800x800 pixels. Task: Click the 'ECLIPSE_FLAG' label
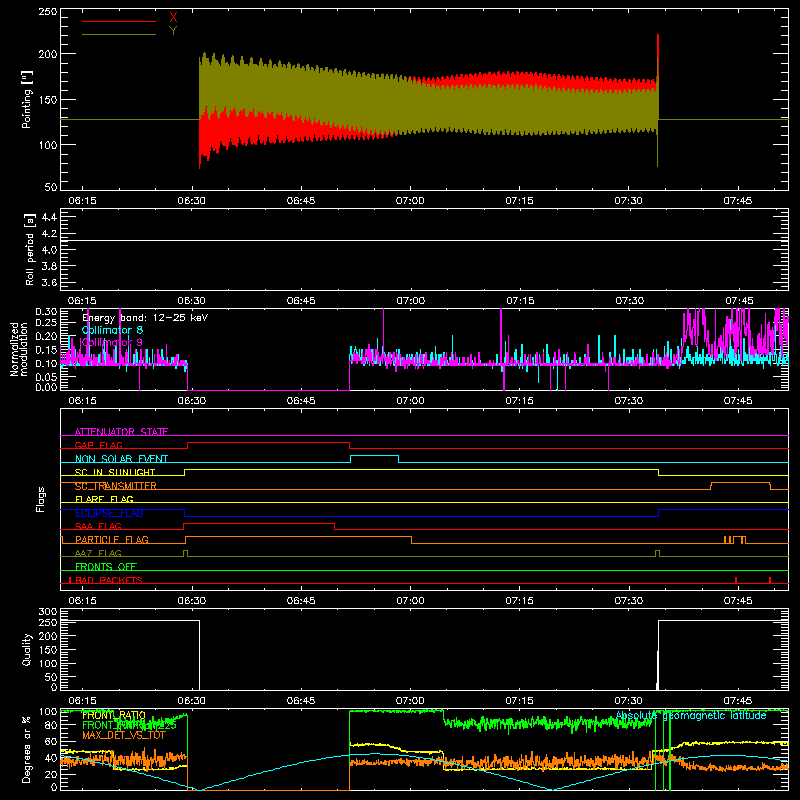pos(109,513)
